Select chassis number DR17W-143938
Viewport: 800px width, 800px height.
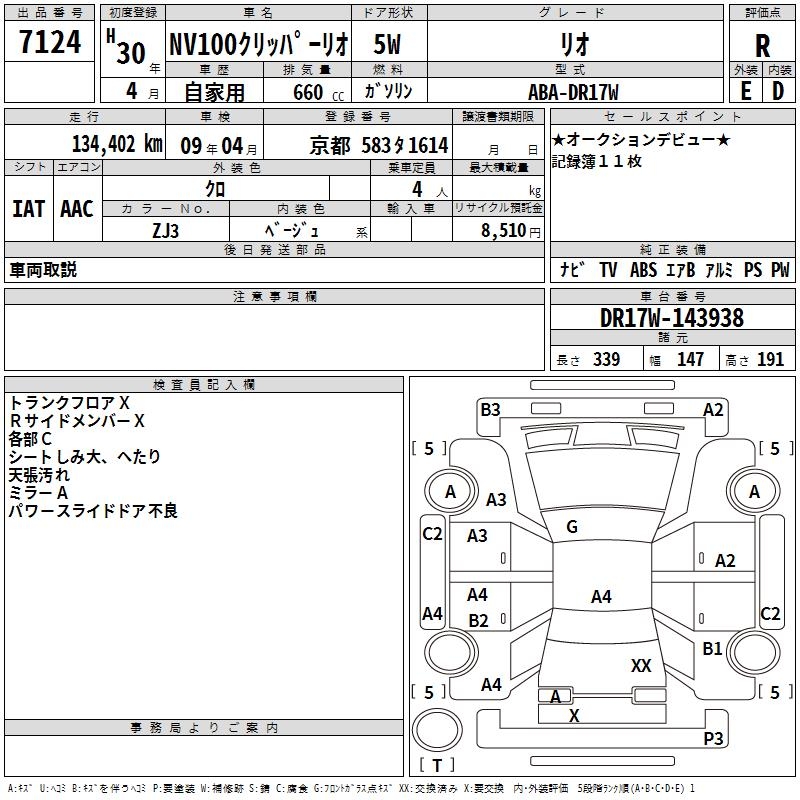(672, 318)
